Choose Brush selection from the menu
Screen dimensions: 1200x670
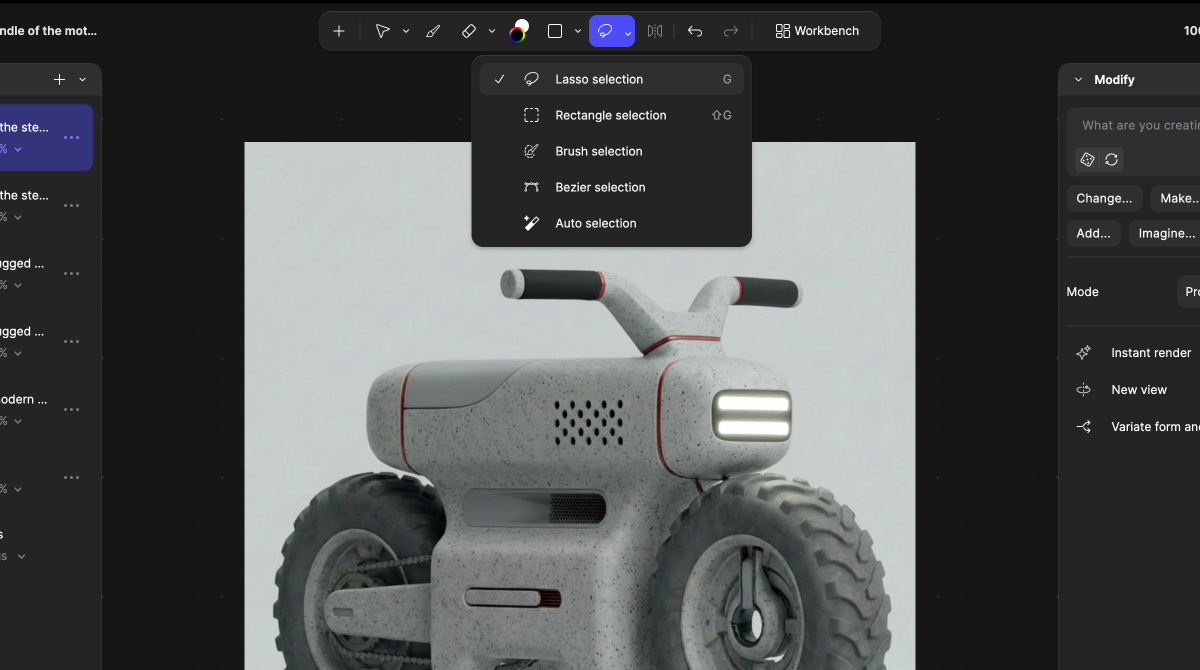pos(612,151)
